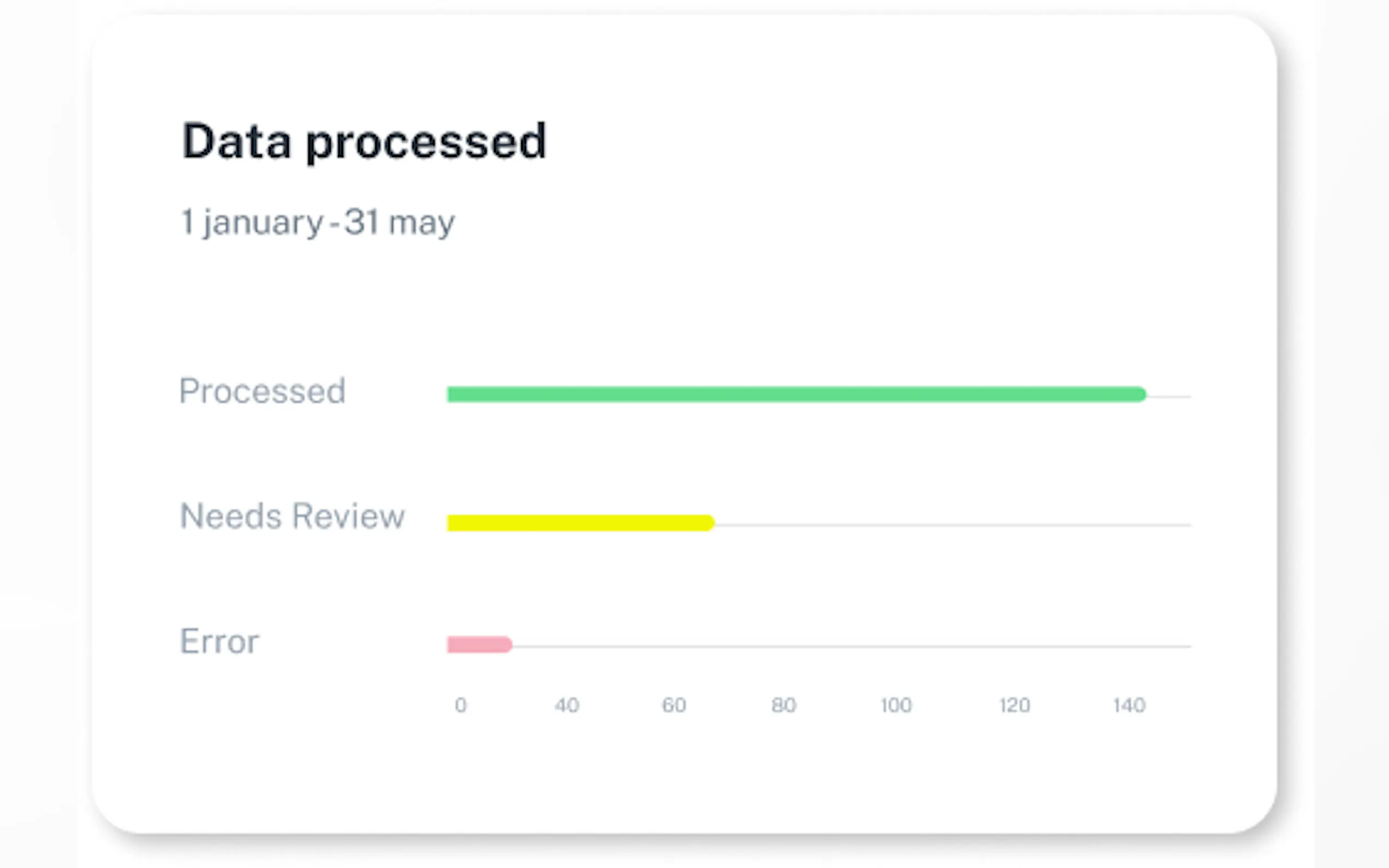Click the axis label "100"
The width and height of the screenshot is (1389, 868).
pyautogui.click(x=896, y=705)
